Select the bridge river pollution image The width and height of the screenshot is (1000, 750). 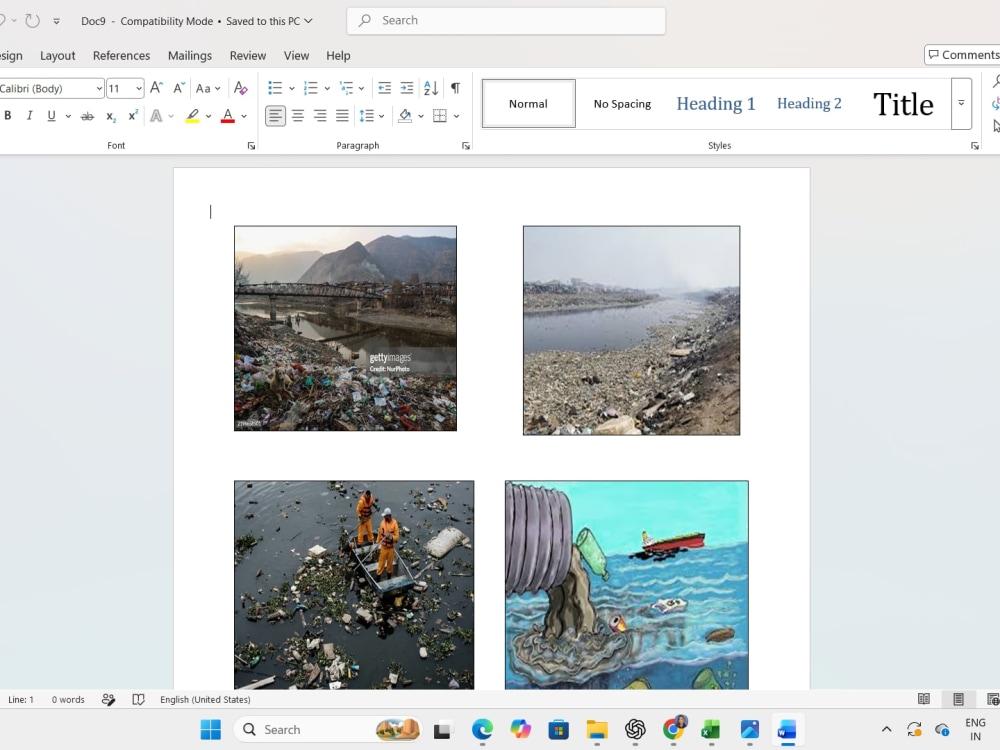point(345,328)
